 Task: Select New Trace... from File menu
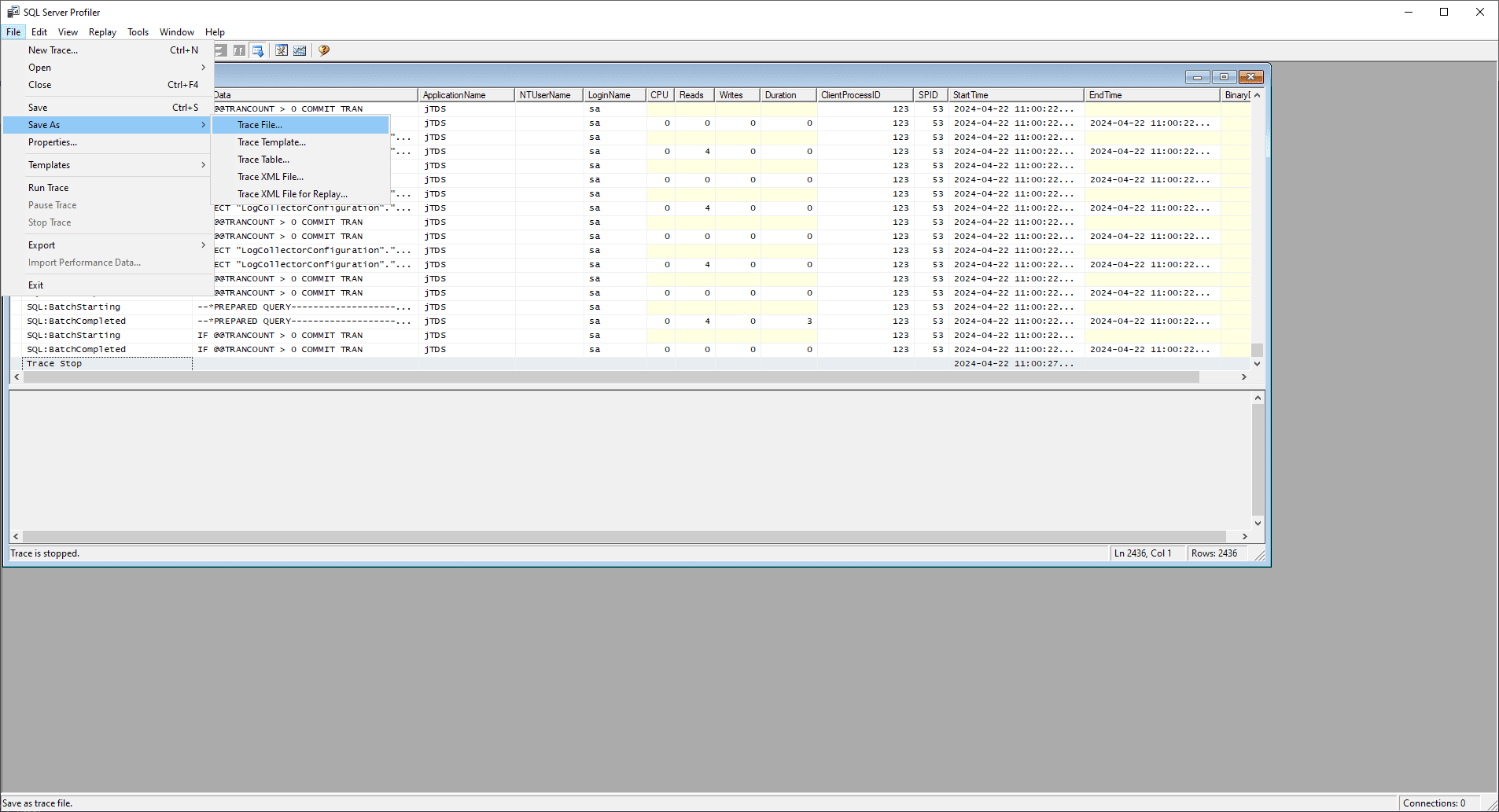[x=108, y=50]
